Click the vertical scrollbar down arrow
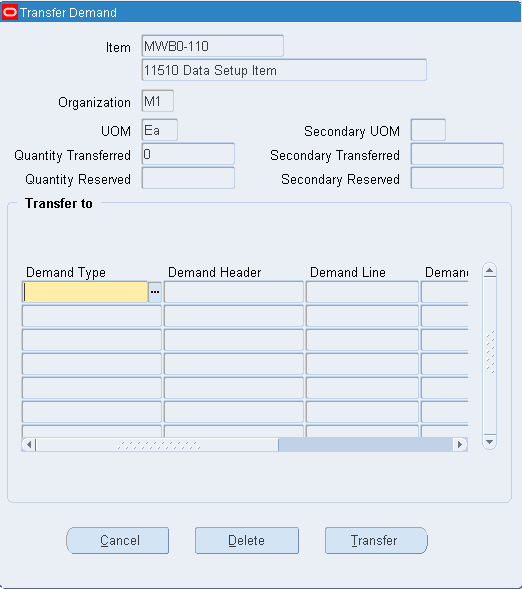Image resolution: width=522 pixels, height=589 pixels. (x=489, y=441)
